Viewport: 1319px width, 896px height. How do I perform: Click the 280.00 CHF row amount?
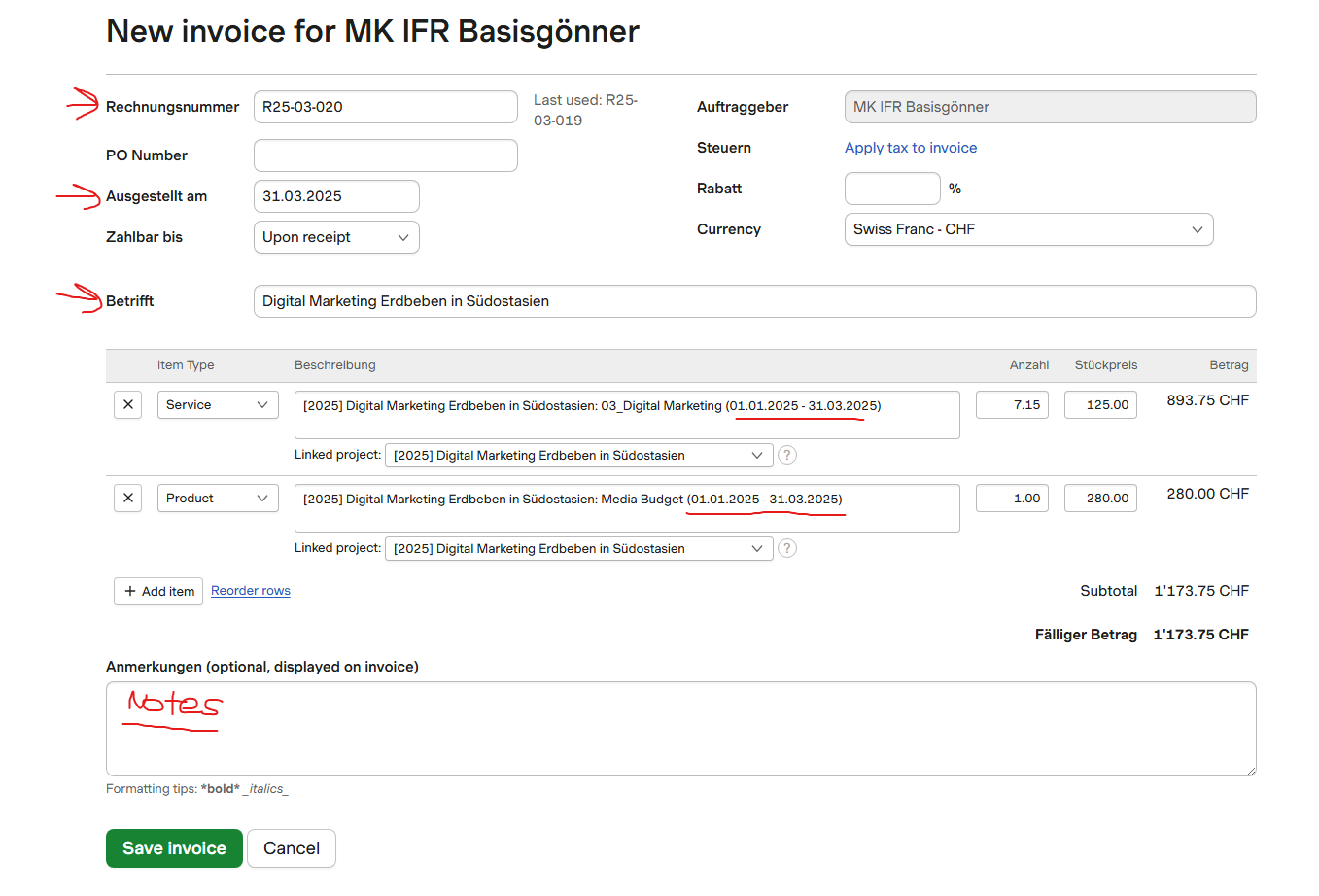coord(1207,494)
